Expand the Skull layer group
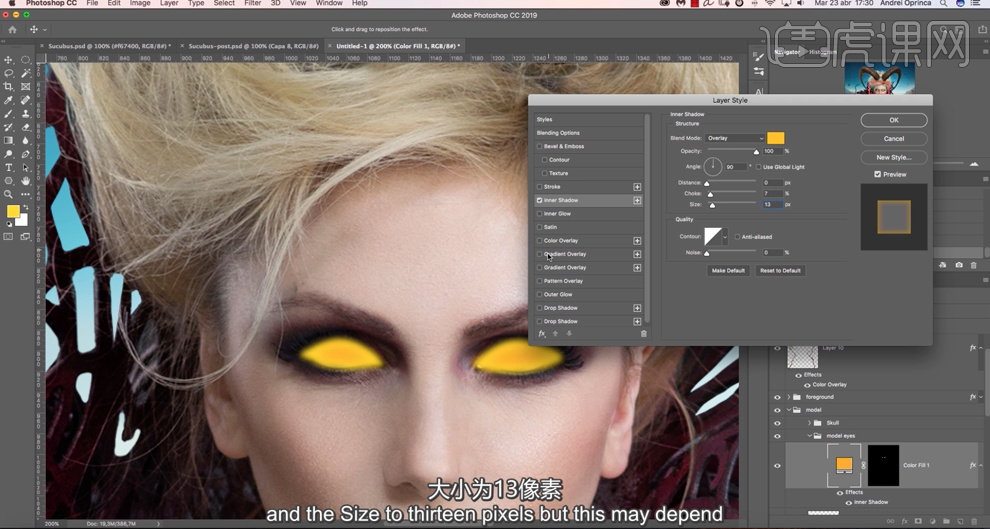The image size is (990, 529). [809, 423]
